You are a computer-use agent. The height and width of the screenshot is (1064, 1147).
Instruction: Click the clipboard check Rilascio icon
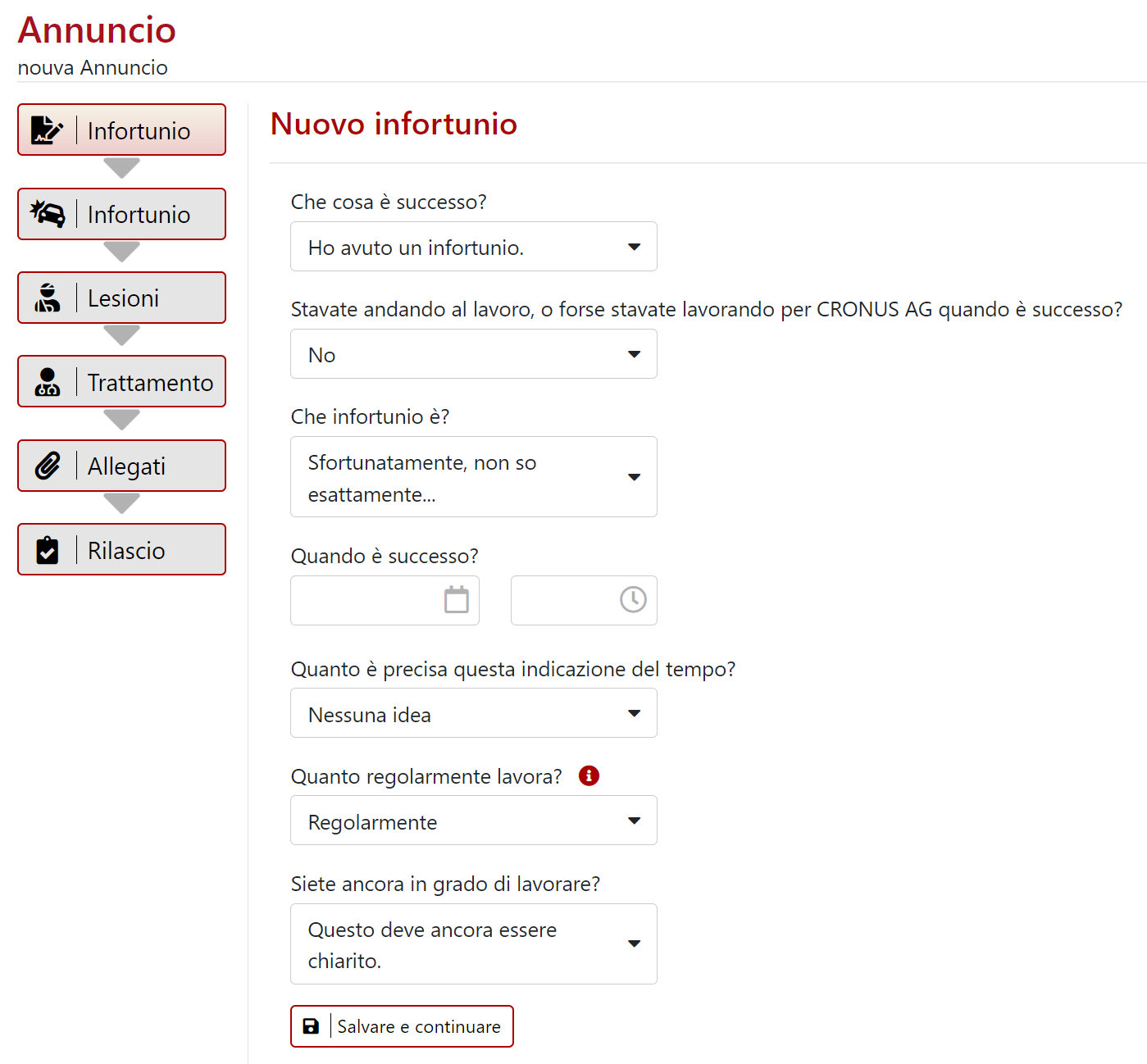pyautogui.click(x=48, y=550)
